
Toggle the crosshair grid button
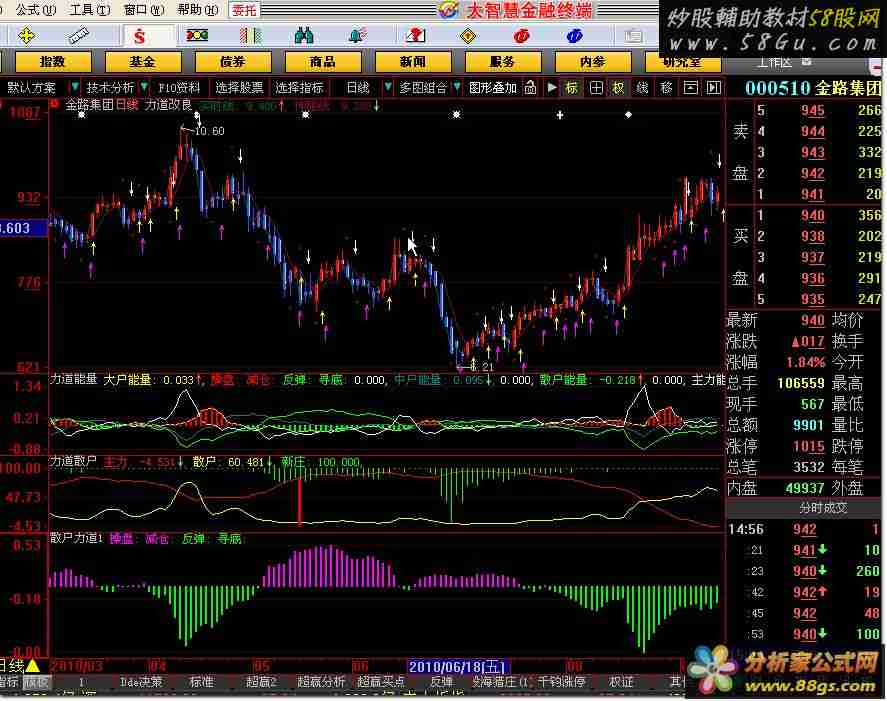[596, 88]
